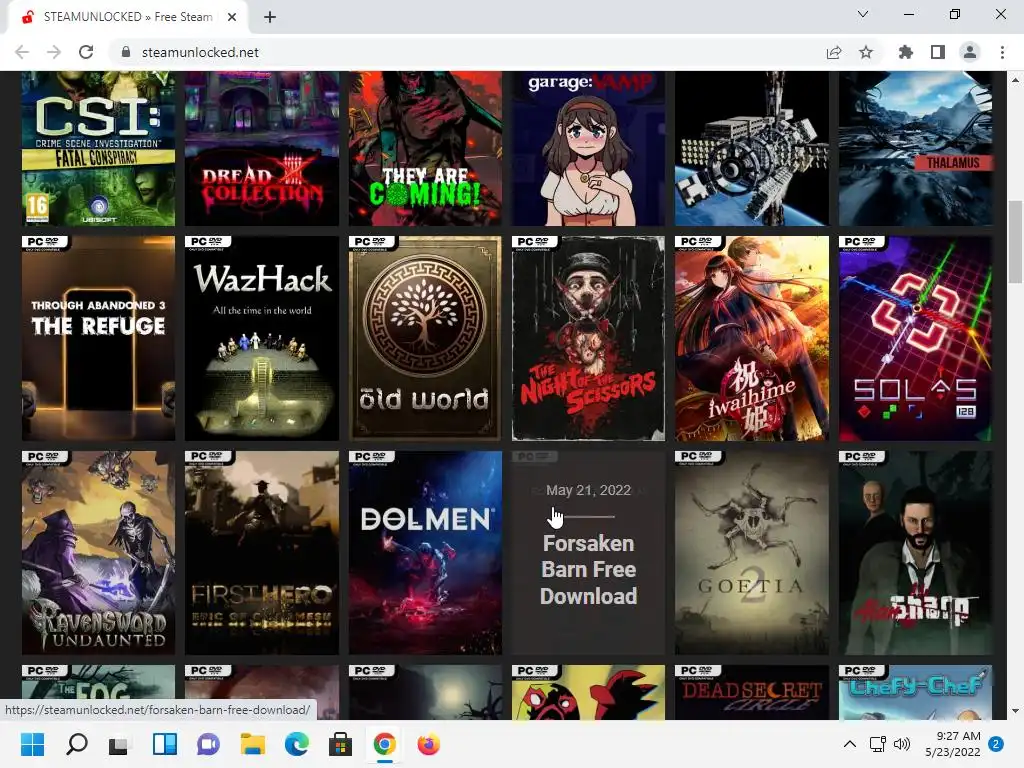Reload the steamunlocked.net page

(86, 52)
